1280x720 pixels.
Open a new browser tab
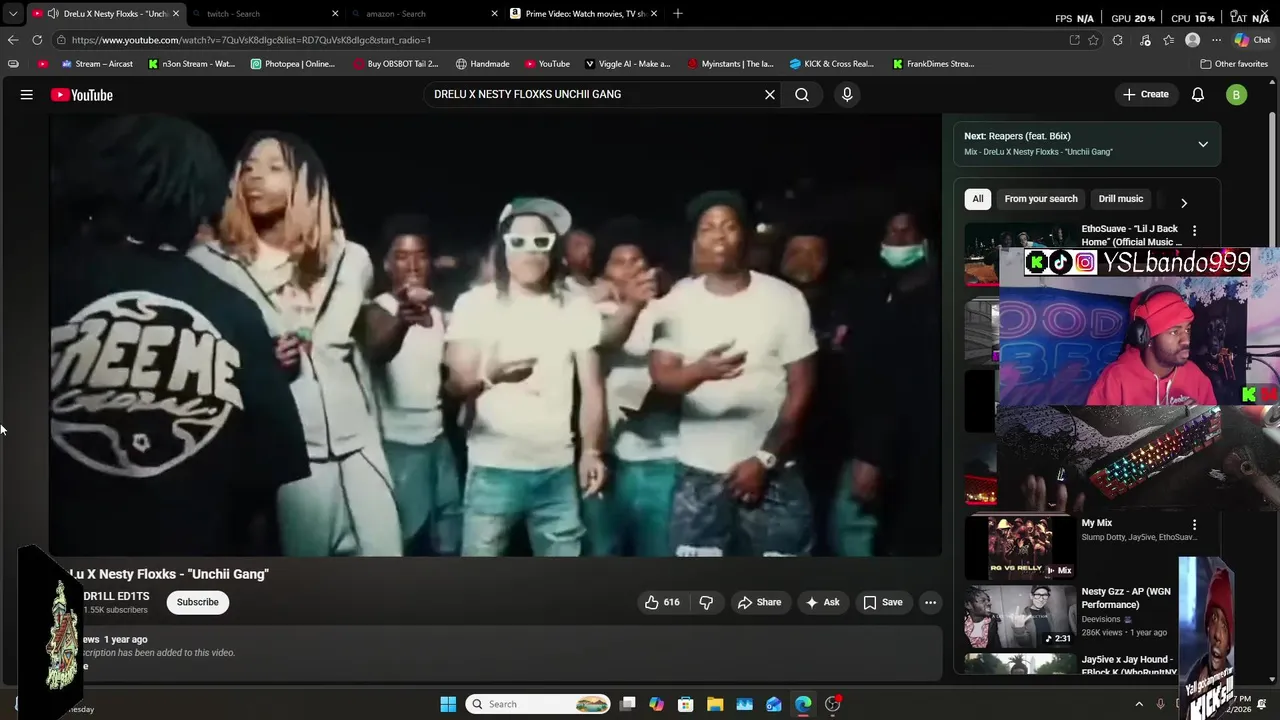click(x=678, y=13)
